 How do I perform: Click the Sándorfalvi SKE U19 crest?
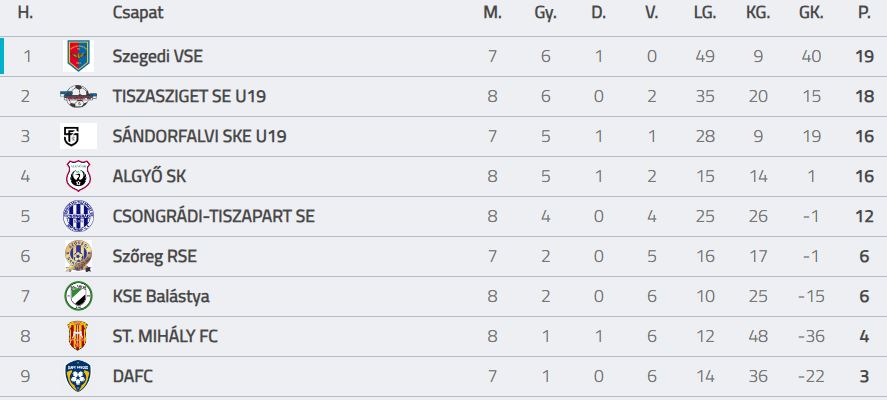pos(78,136)
